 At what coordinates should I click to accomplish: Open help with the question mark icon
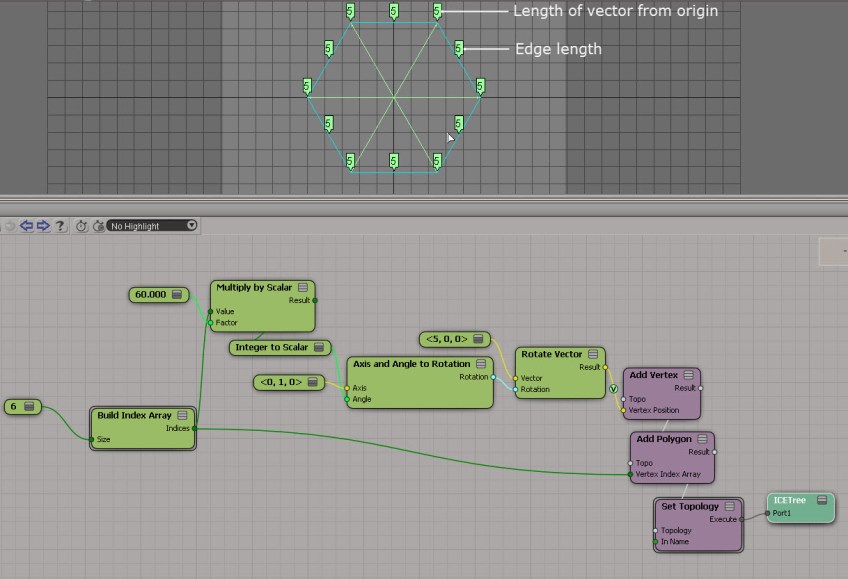60,226
